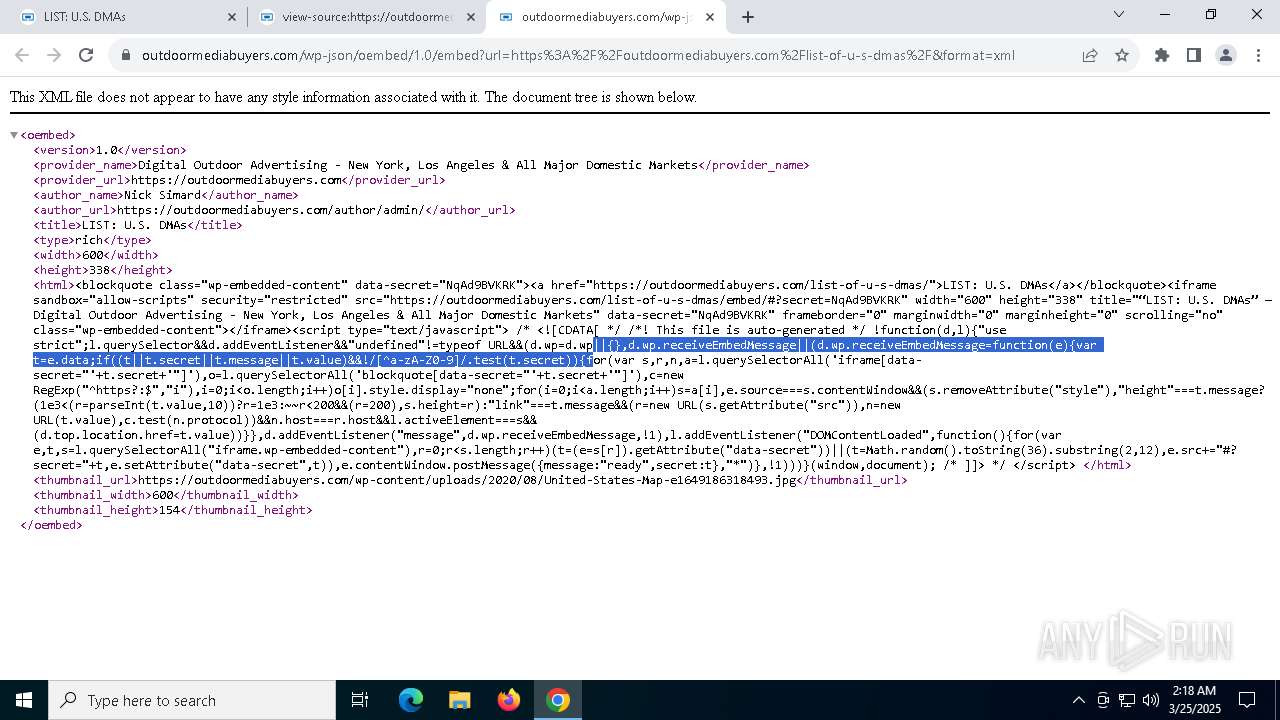The height and width of the screenshot is (720, 1280).
Task: Reload the current page
Action: click(86, 55)
